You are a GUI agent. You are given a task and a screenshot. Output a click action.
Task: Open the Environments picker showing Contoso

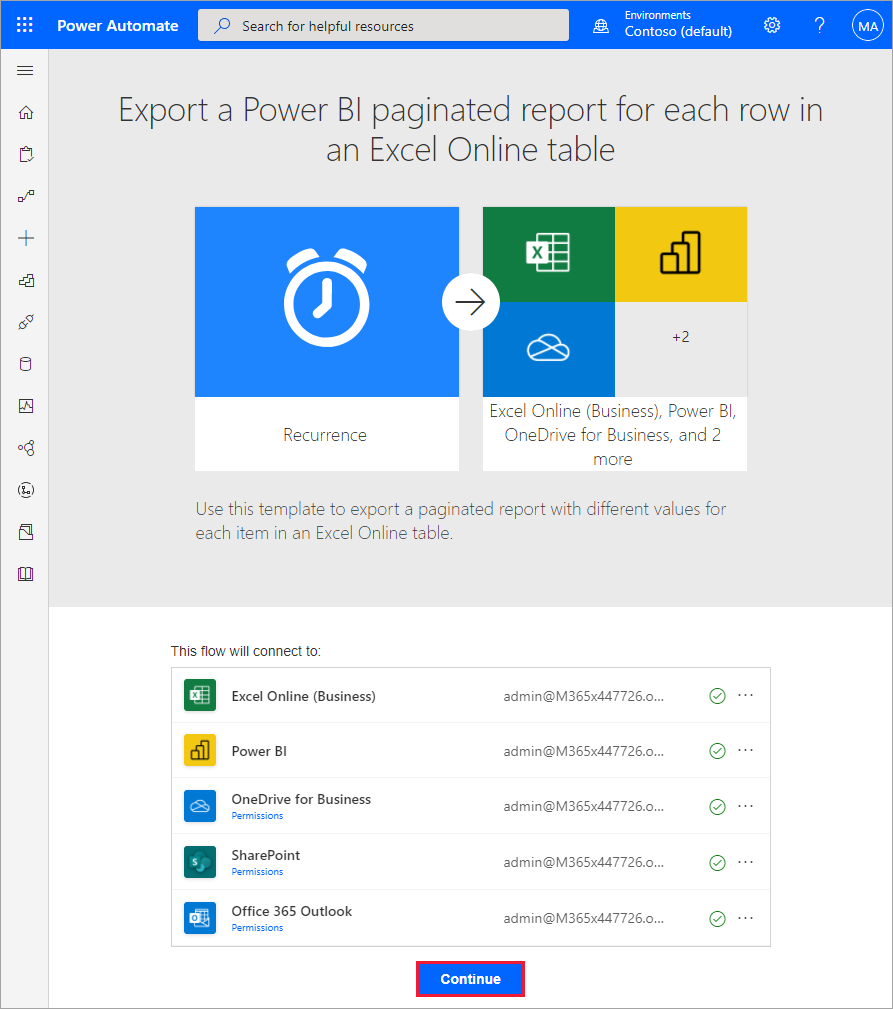click(x=665, y=25)
